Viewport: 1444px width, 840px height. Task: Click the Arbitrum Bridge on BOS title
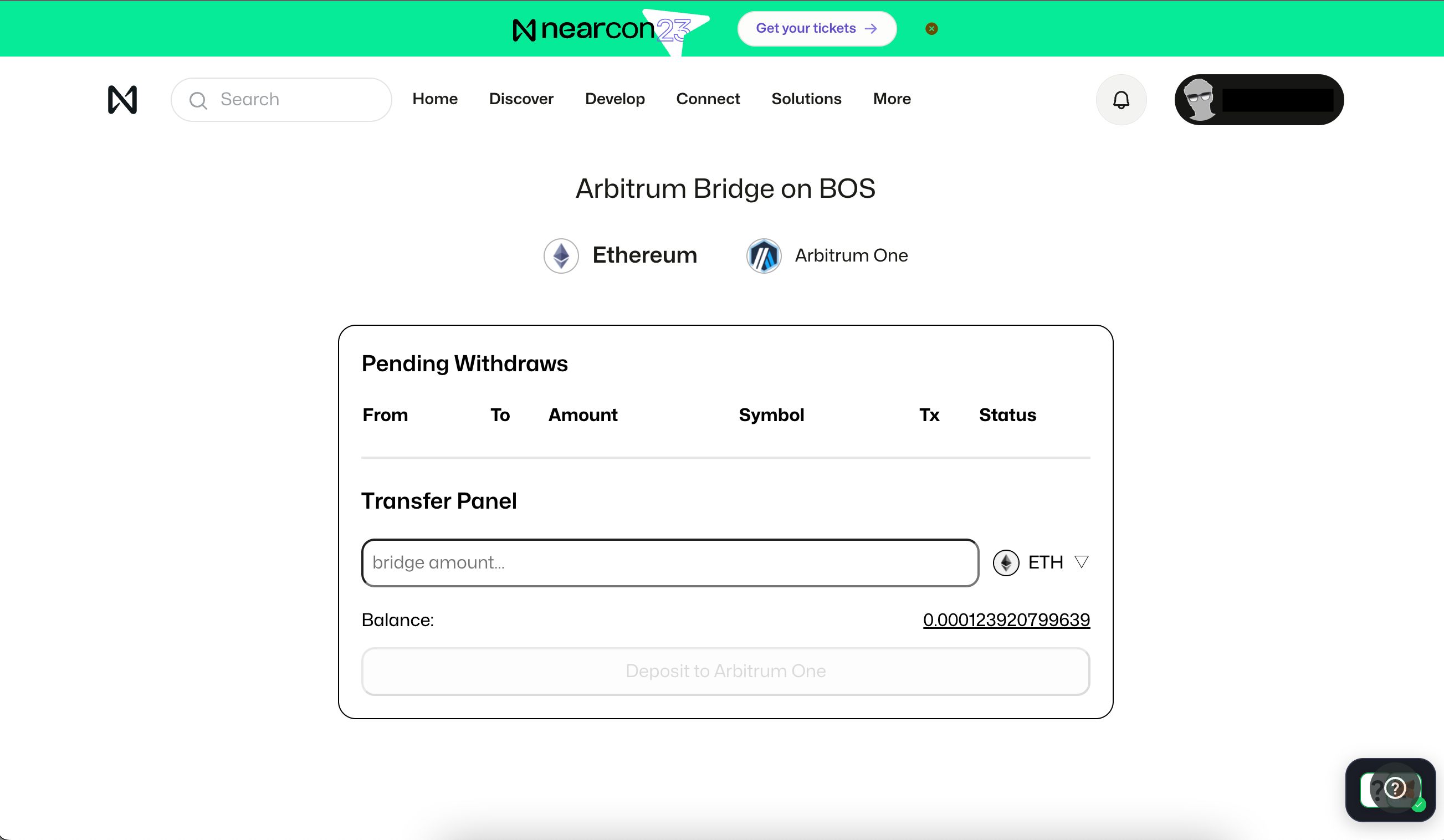pos(725,188)
